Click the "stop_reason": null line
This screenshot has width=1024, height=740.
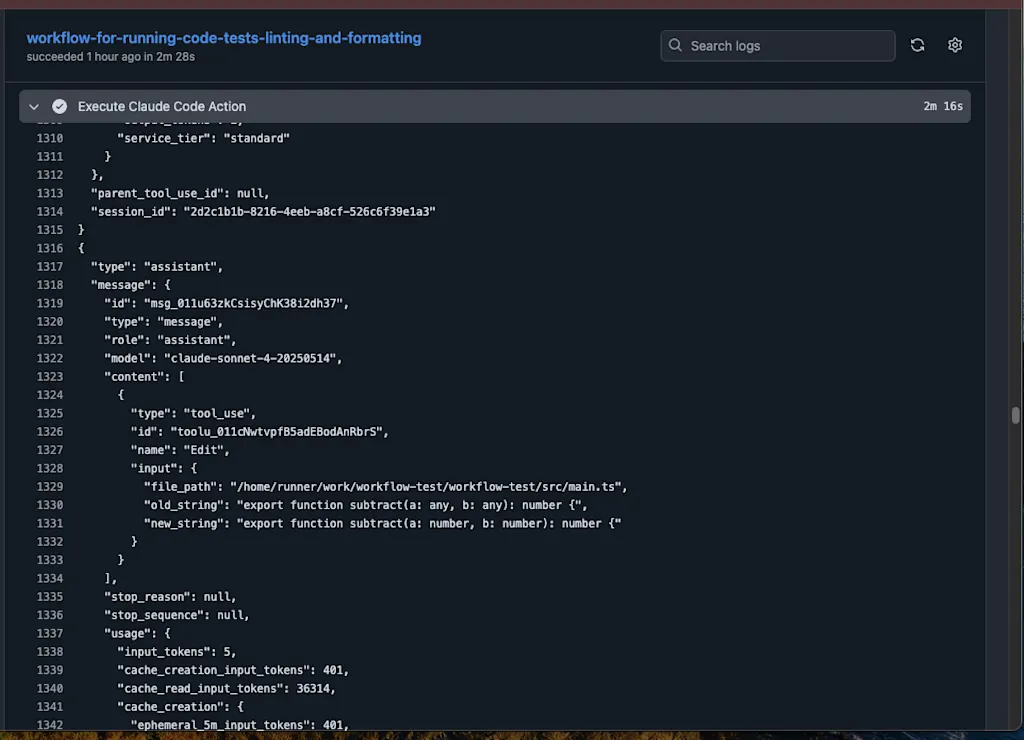point(170,597)
